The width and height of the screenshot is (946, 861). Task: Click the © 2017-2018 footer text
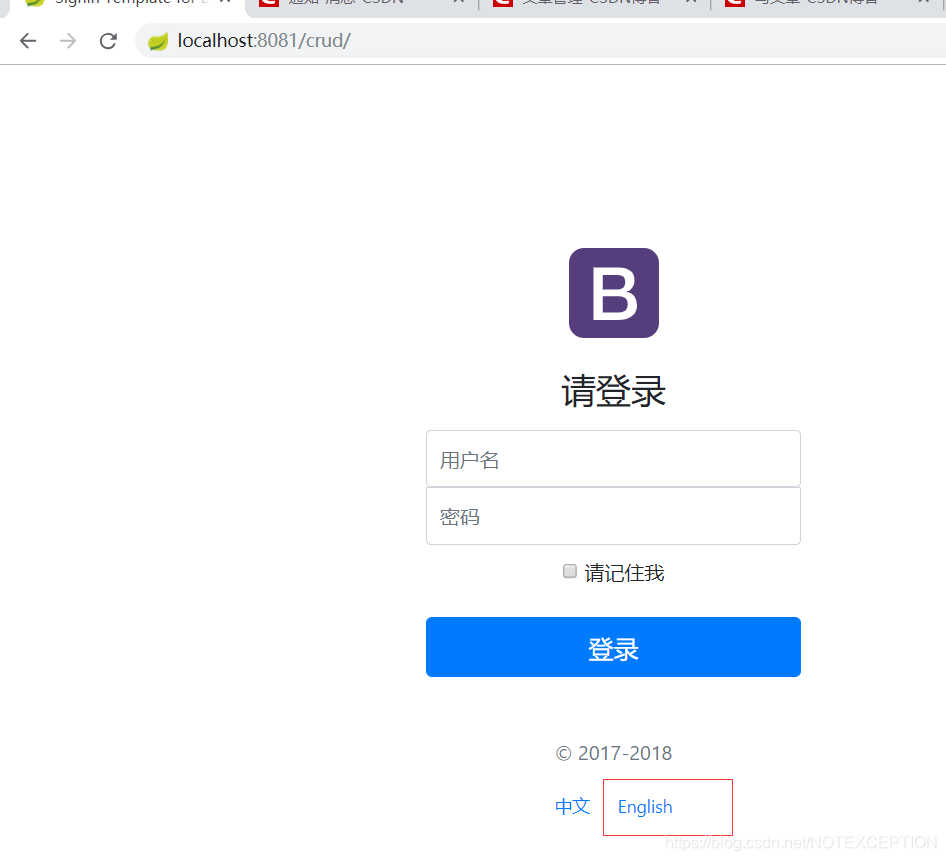click(x=614, y=753)
